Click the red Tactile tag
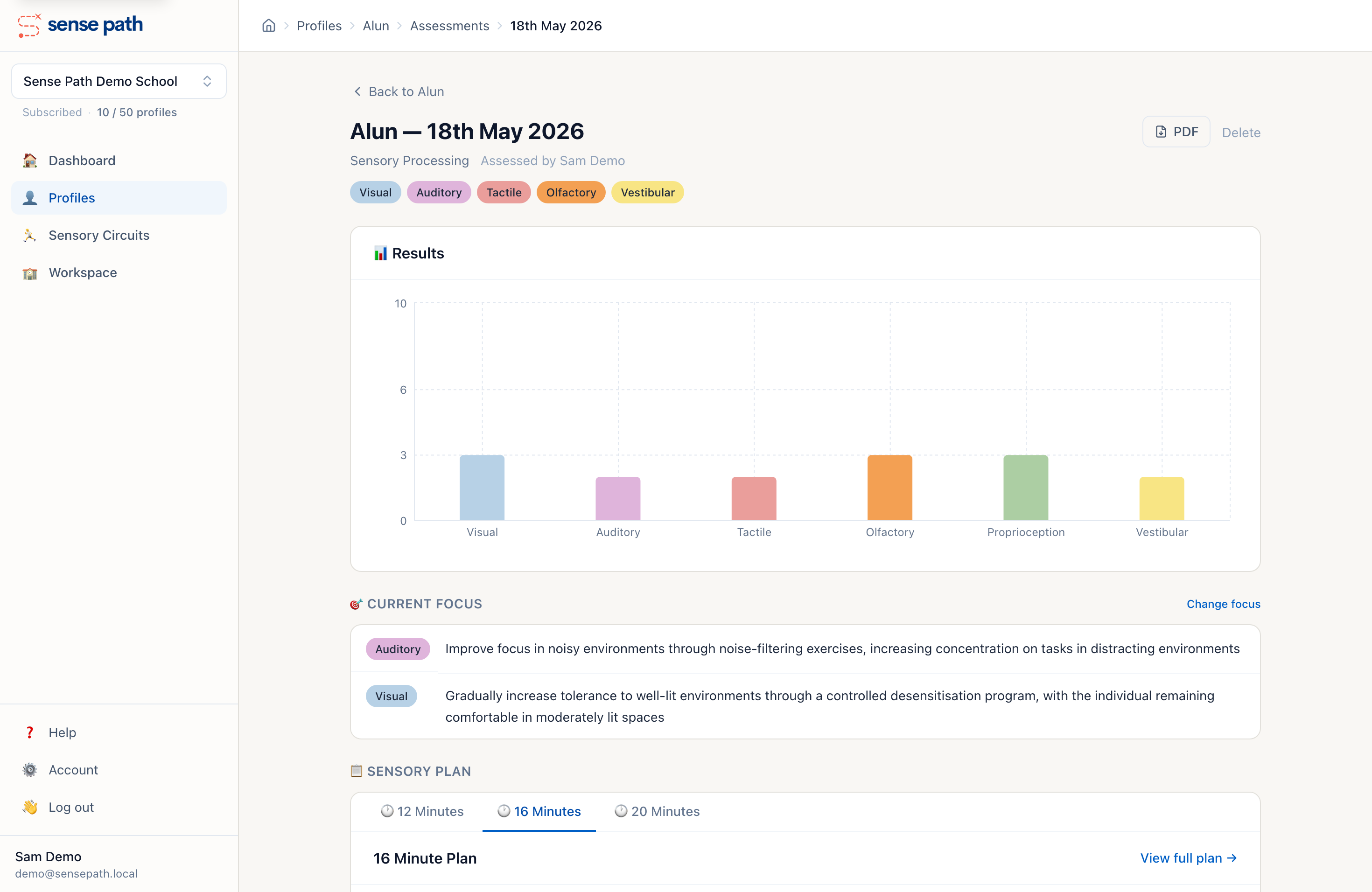The width and height of the screenshot is (1372, 892). tap(504, 193)
